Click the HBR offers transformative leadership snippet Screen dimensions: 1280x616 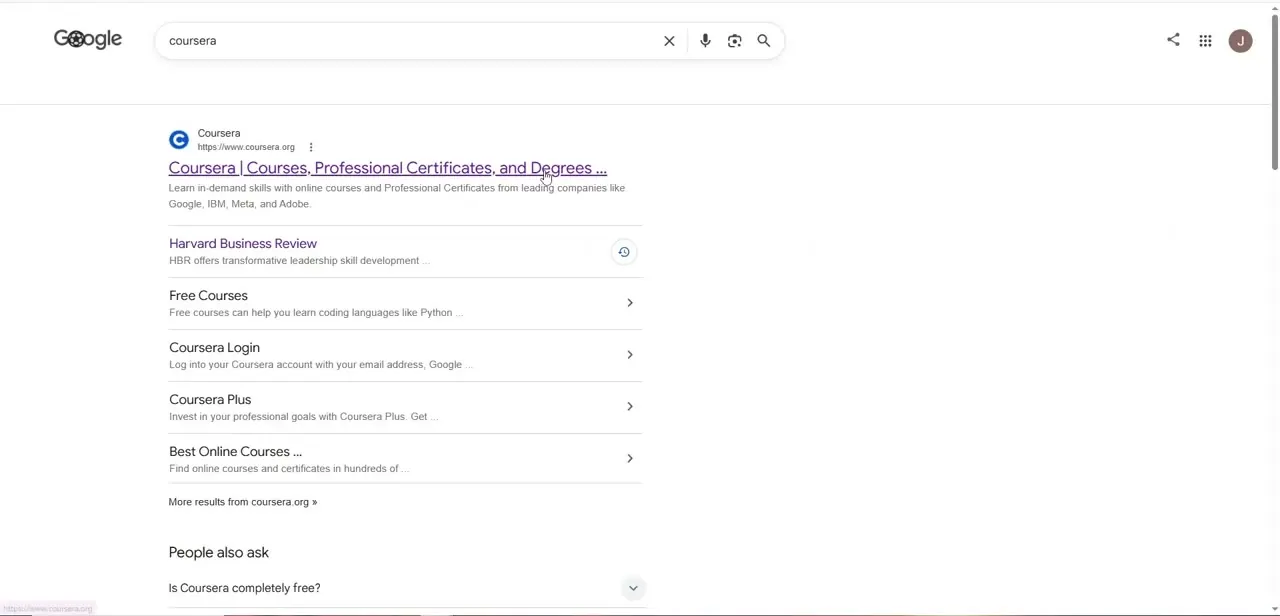(x=299, y=261)
